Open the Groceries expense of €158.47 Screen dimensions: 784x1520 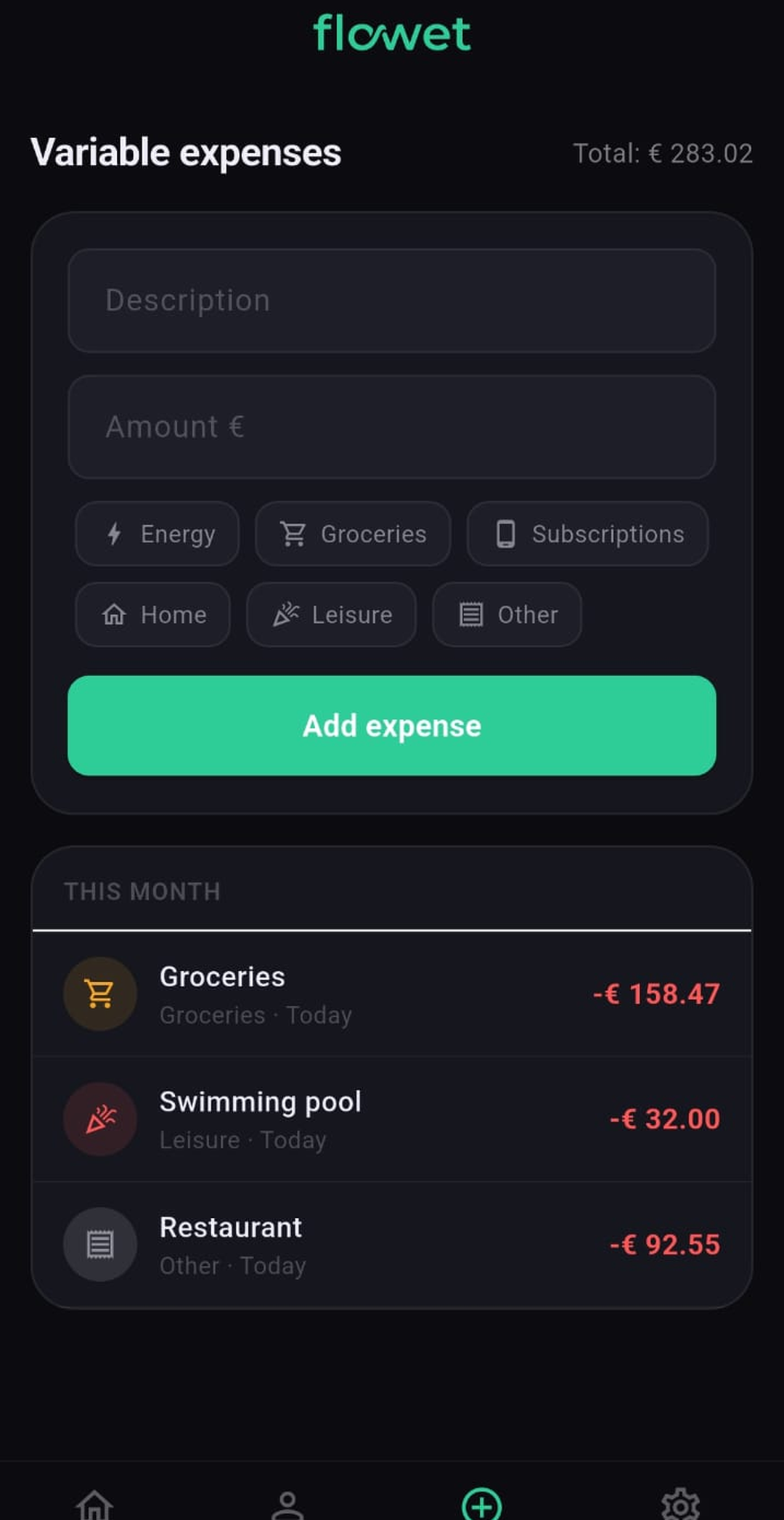click(392, 993)
